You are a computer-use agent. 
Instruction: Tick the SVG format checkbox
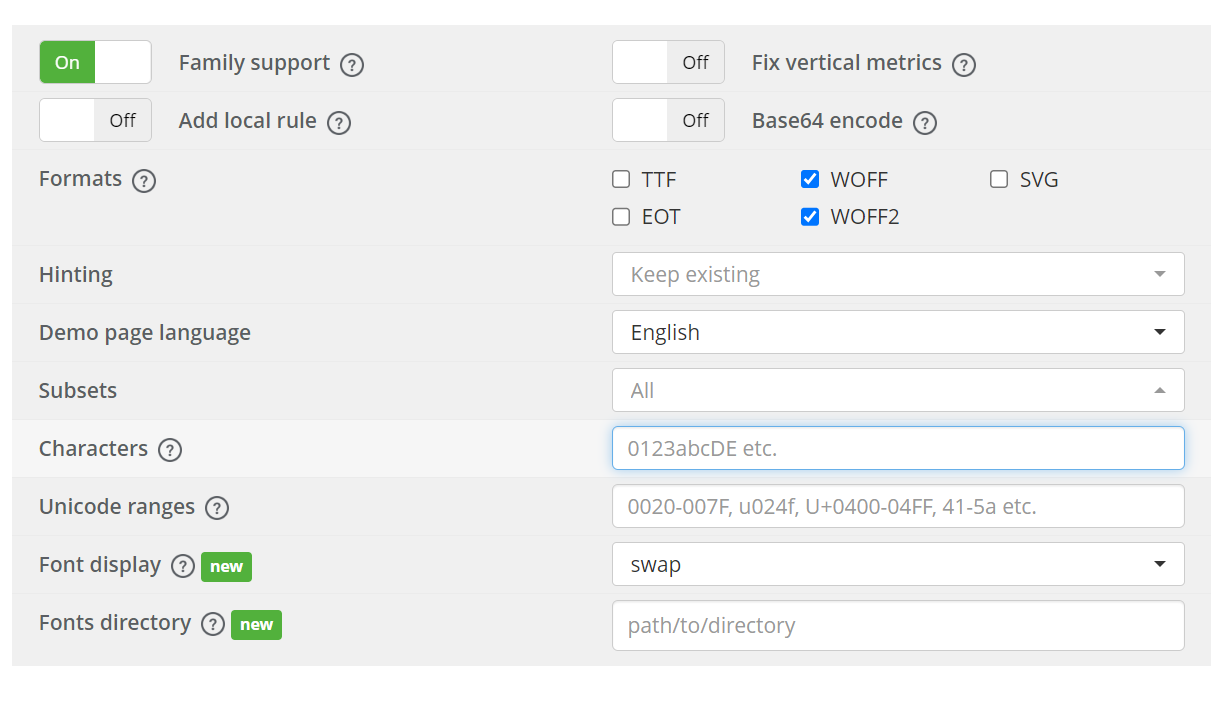coord(999,180)
